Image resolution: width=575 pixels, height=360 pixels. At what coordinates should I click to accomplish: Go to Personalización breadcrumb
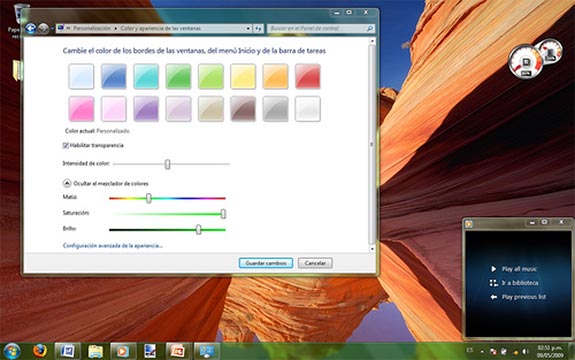92,28
